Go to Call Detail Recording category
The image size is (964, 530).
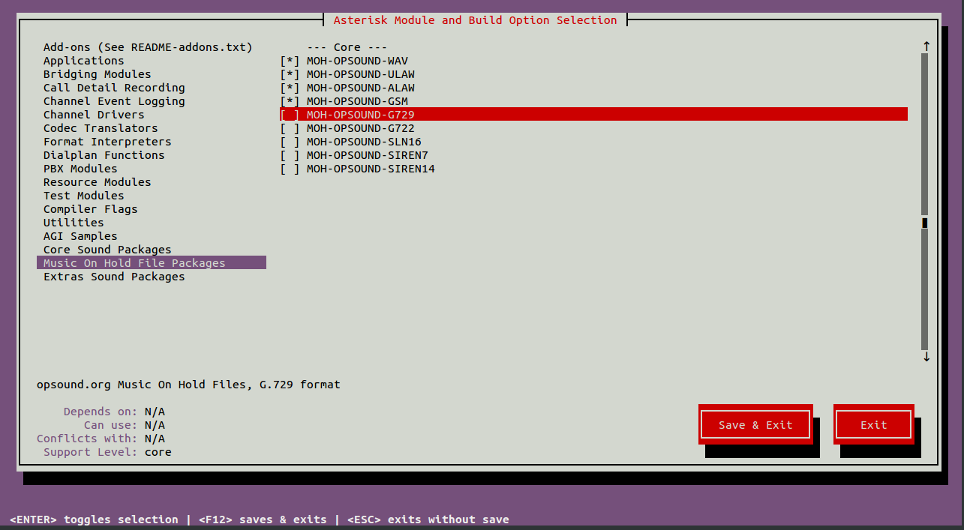[x=114, y=88]
